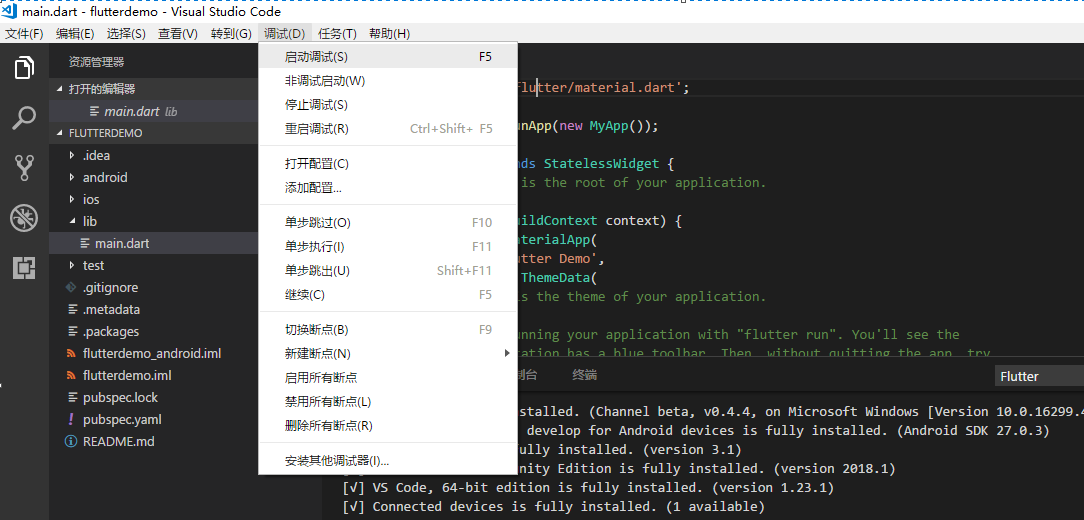The width and height of the screenshot is (1084, 520).
Task: Collapse the lib folder
Action: 72,221
